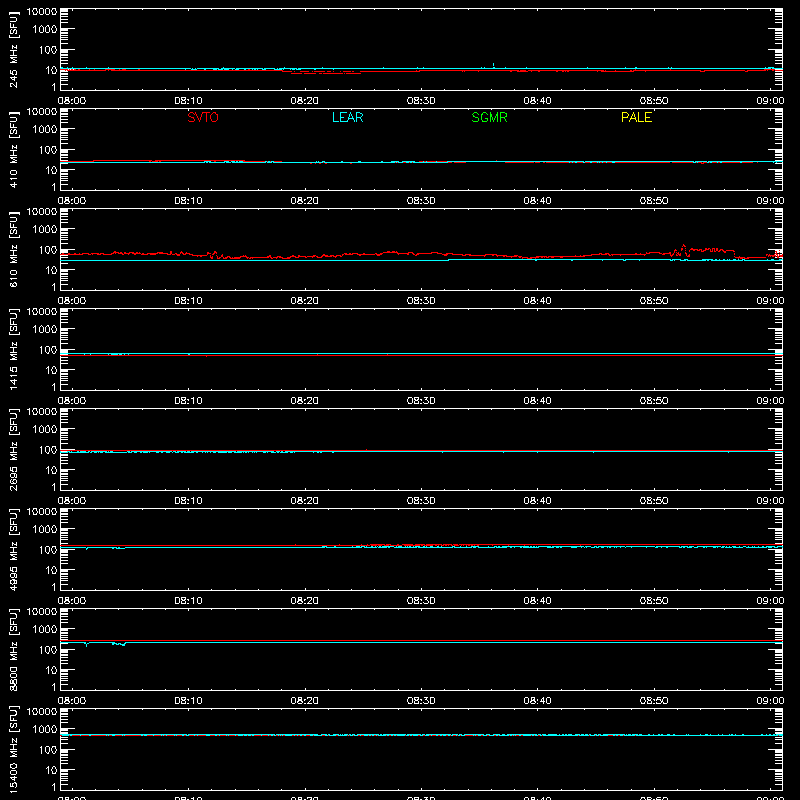The height and width of the screenshot is (800, 800).
Task: Click the red SVTO legend label
Action: (203, 118)
